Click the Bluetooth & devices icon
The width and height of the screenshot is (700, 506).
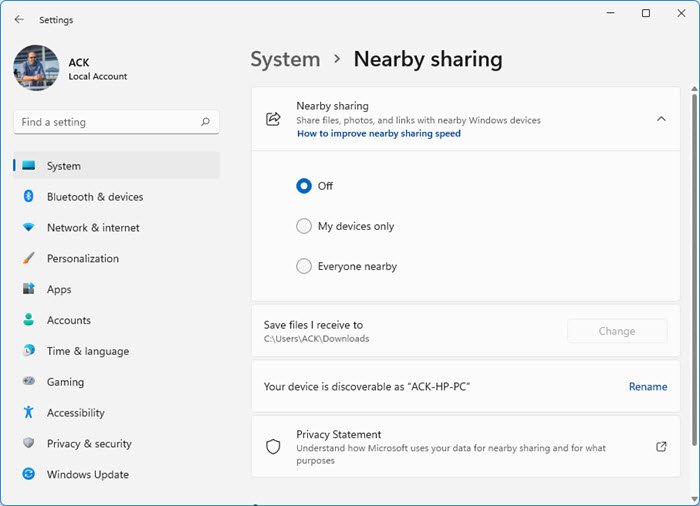(29, 197)
